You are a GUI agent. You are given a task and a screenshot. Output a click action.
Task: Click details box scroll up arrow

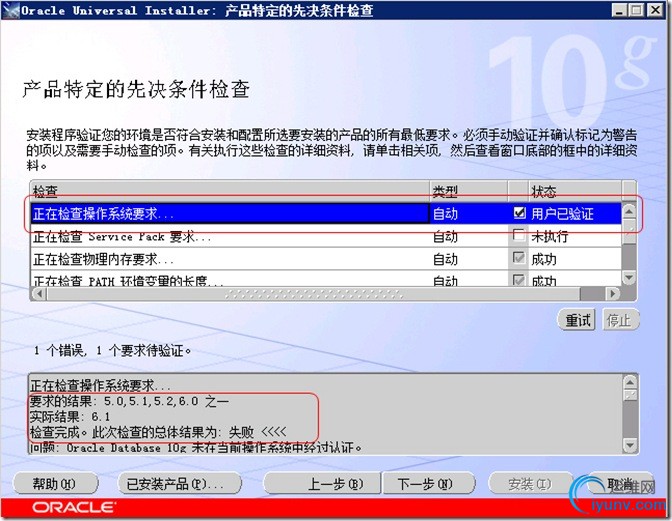[x=630, y=382]
